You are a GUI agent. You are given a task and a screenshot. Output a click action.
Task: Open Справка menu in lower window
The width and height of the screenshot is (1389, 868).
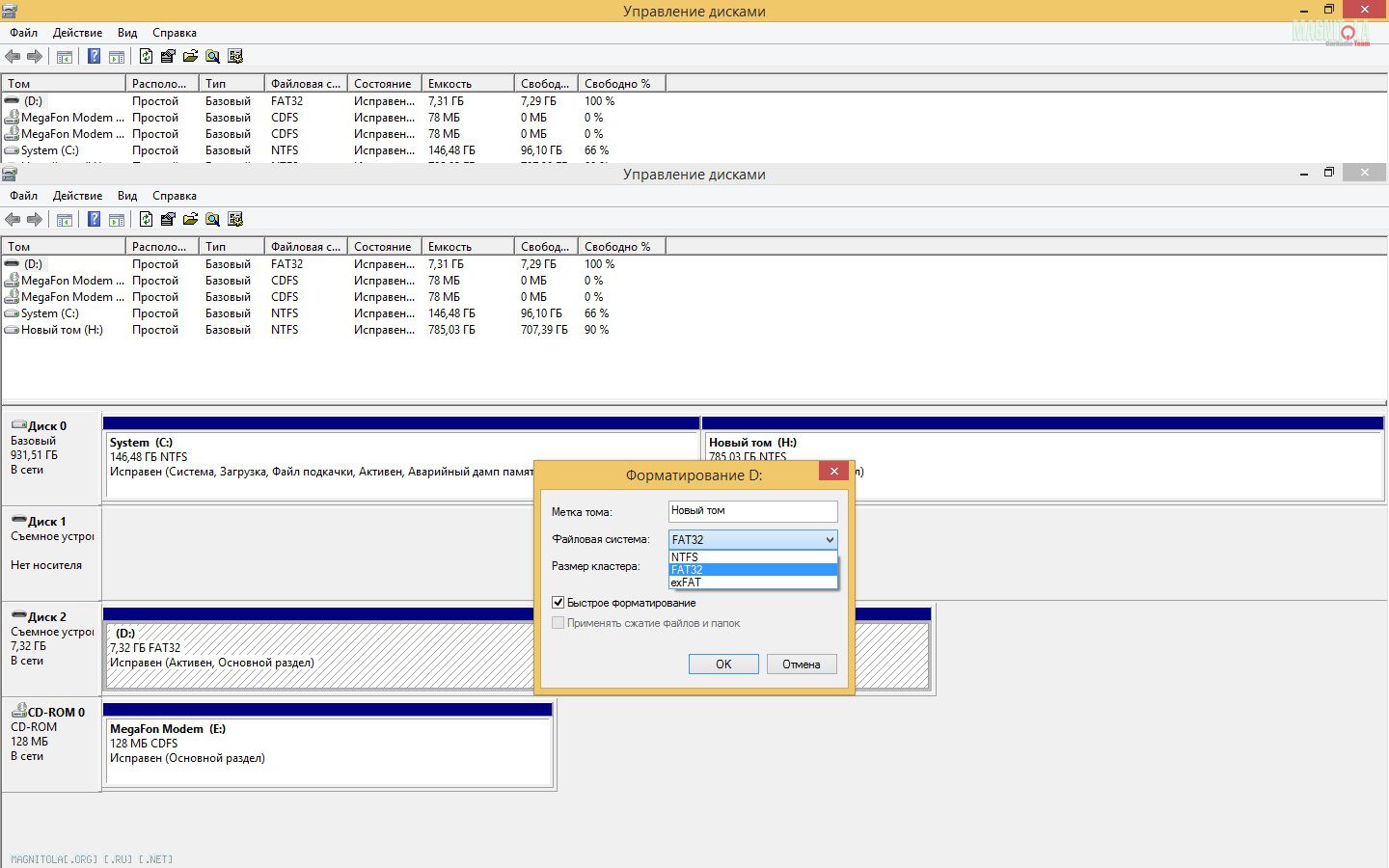175,196
